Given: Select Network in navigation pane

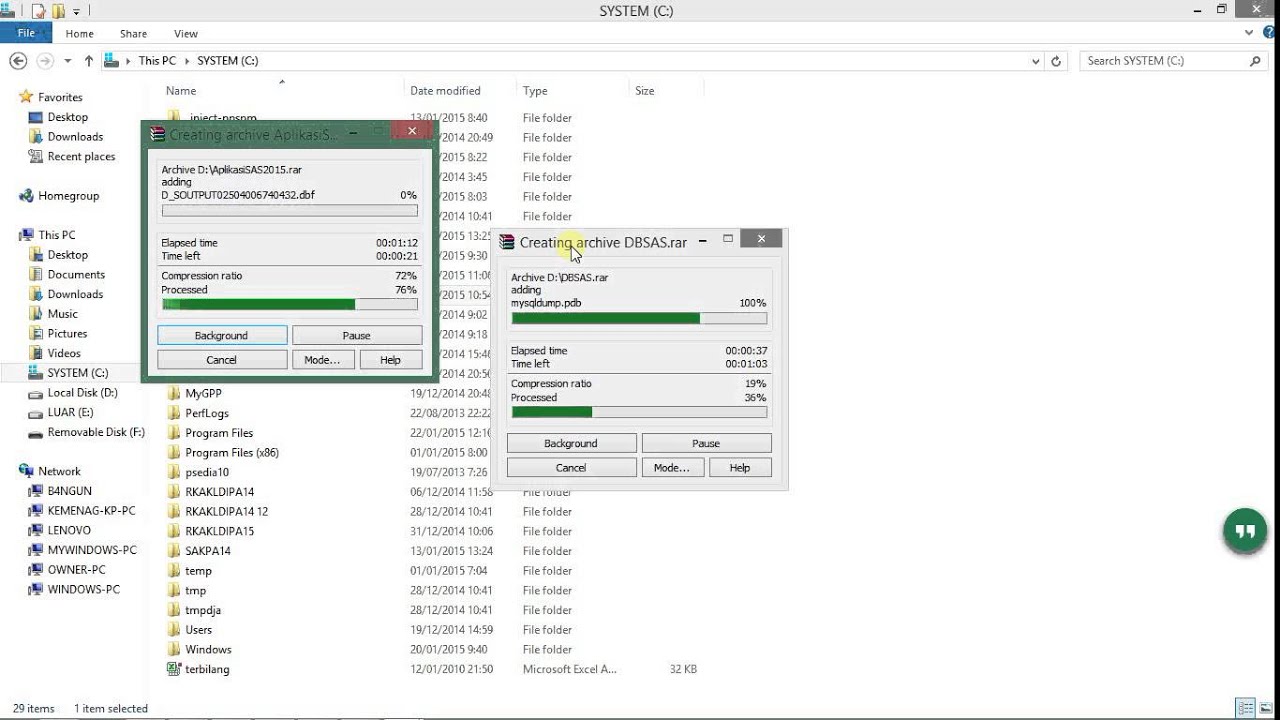Looking at the screenshot, I should pyautogui.click(x=59, y=471).
